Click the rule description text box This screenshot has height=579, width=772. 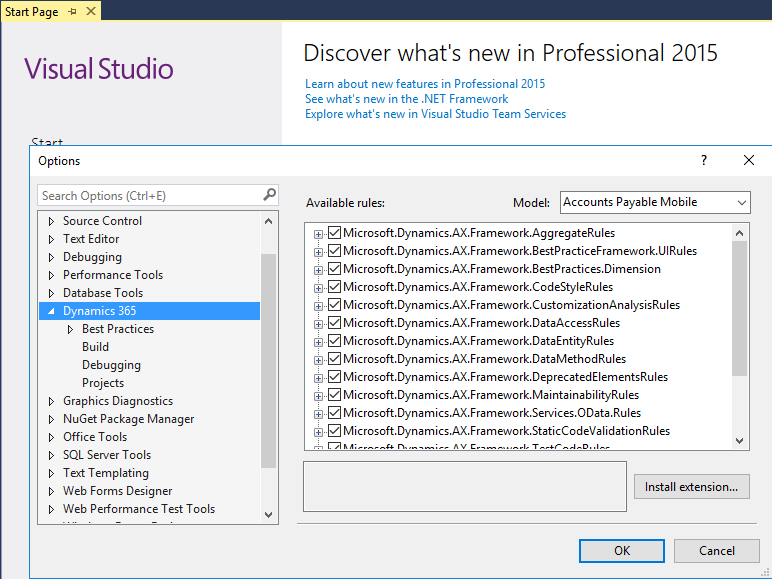tap(465, 486)
